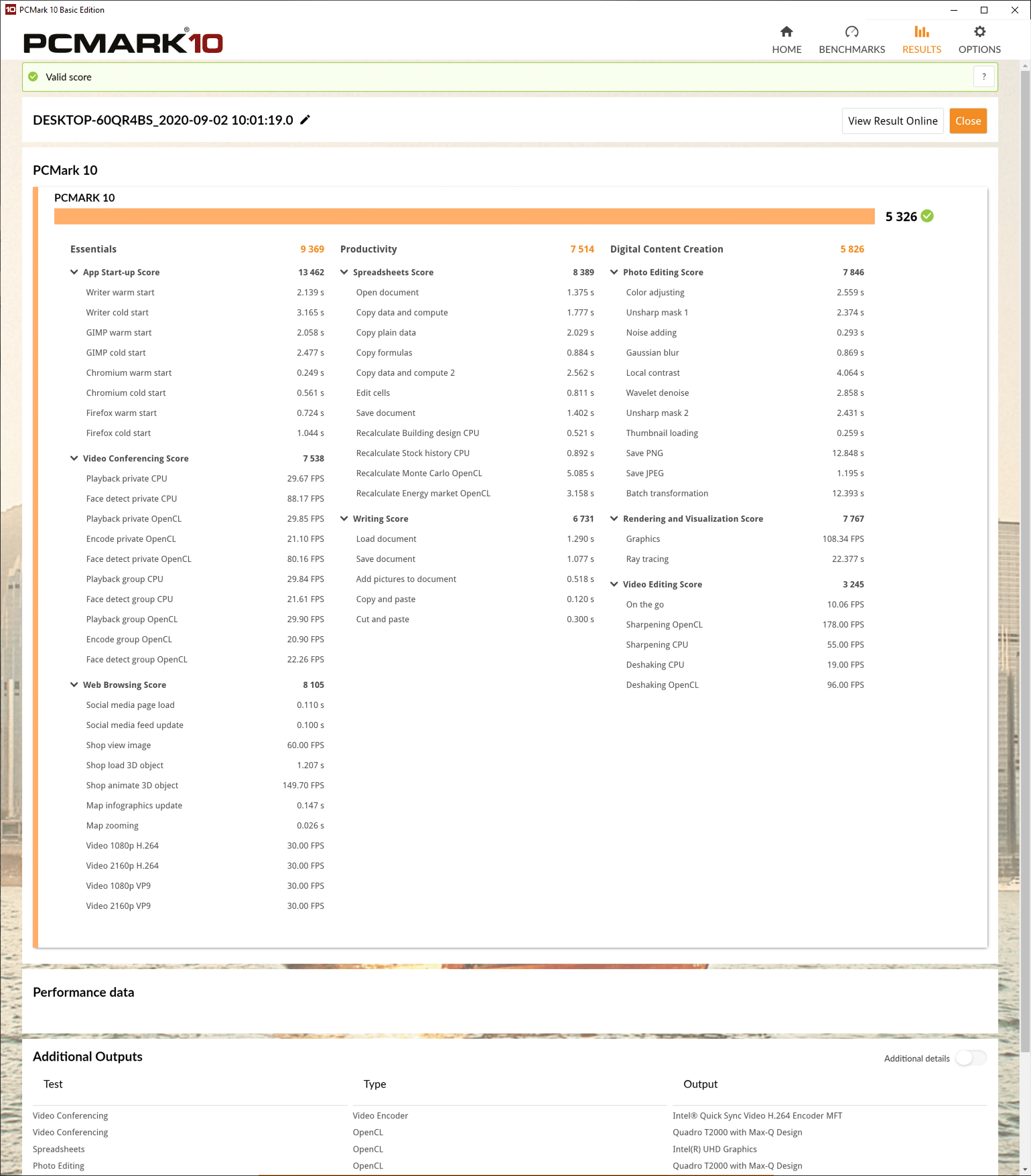Collapse Rendering and Visualization Score section

pyautogui.click(x=614, y=518)
